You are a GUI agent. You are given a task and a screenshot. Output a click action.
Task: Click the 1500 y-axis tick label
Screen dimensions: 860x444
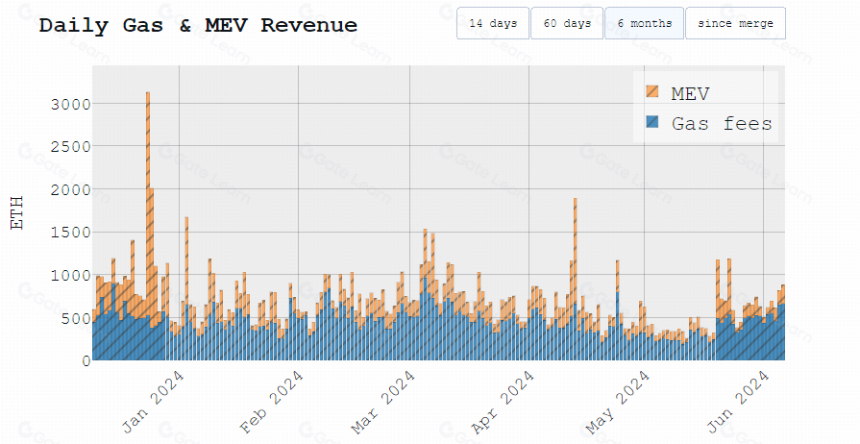[x=71, y=232]
